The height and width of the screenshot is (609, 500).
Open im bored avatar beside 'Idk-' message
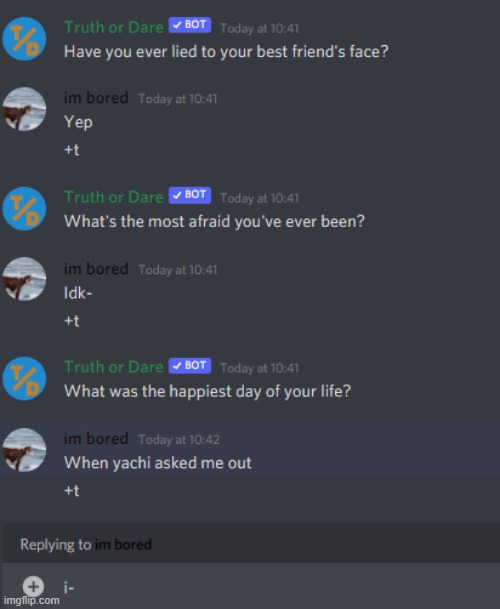[24, 279]
